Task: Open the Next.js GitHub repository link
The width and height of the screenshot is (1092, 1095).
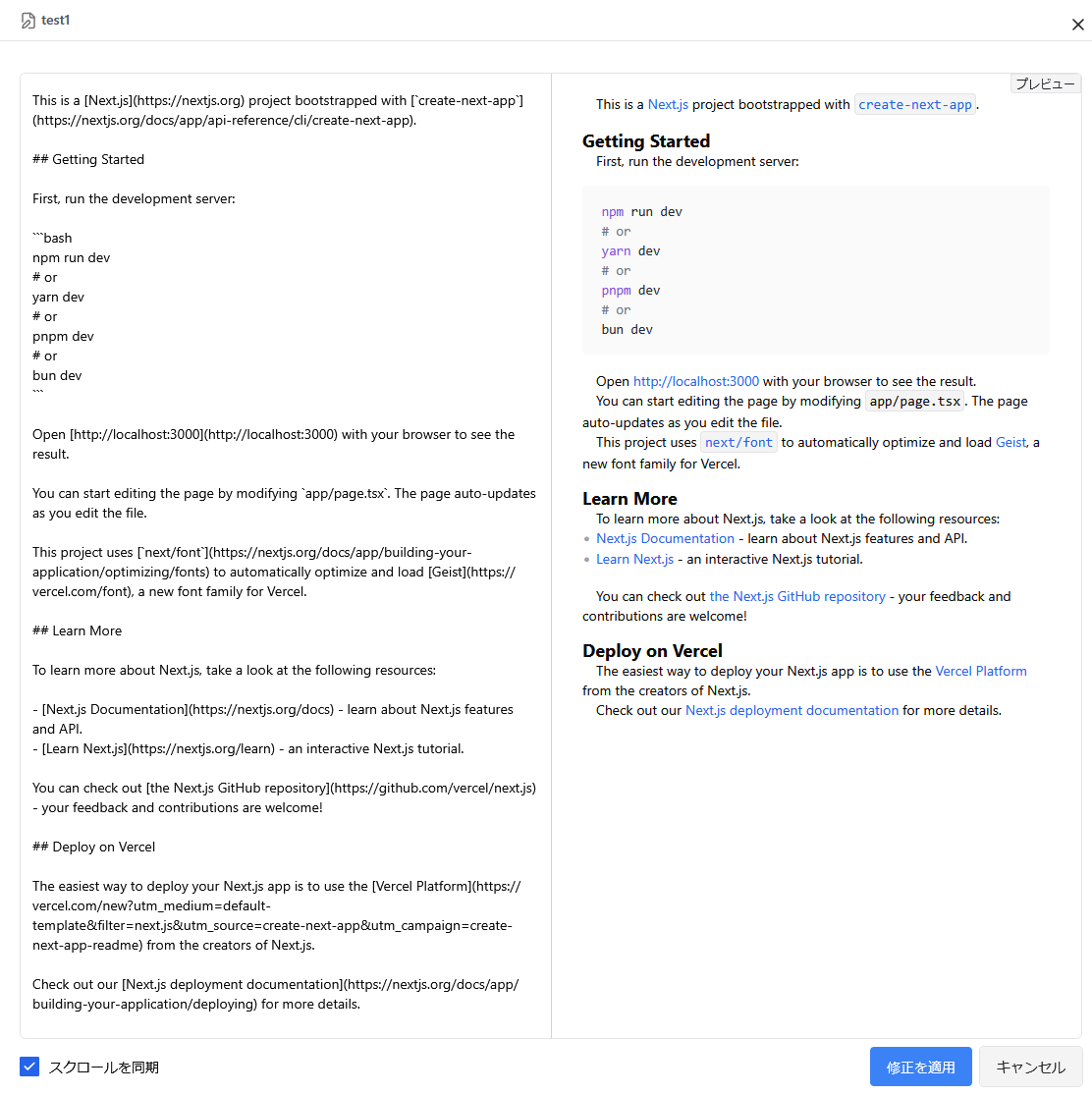Action: 796,596
